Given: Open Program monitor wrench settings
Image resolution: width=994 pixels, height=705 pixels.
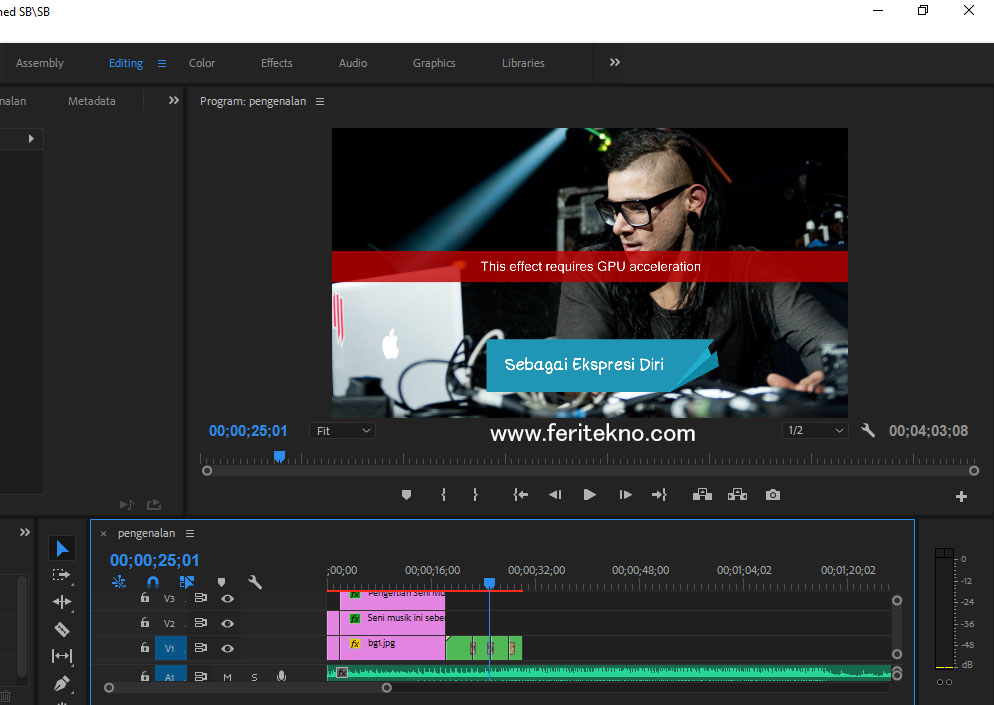Looking at the screenshot, I should (868, 430).
